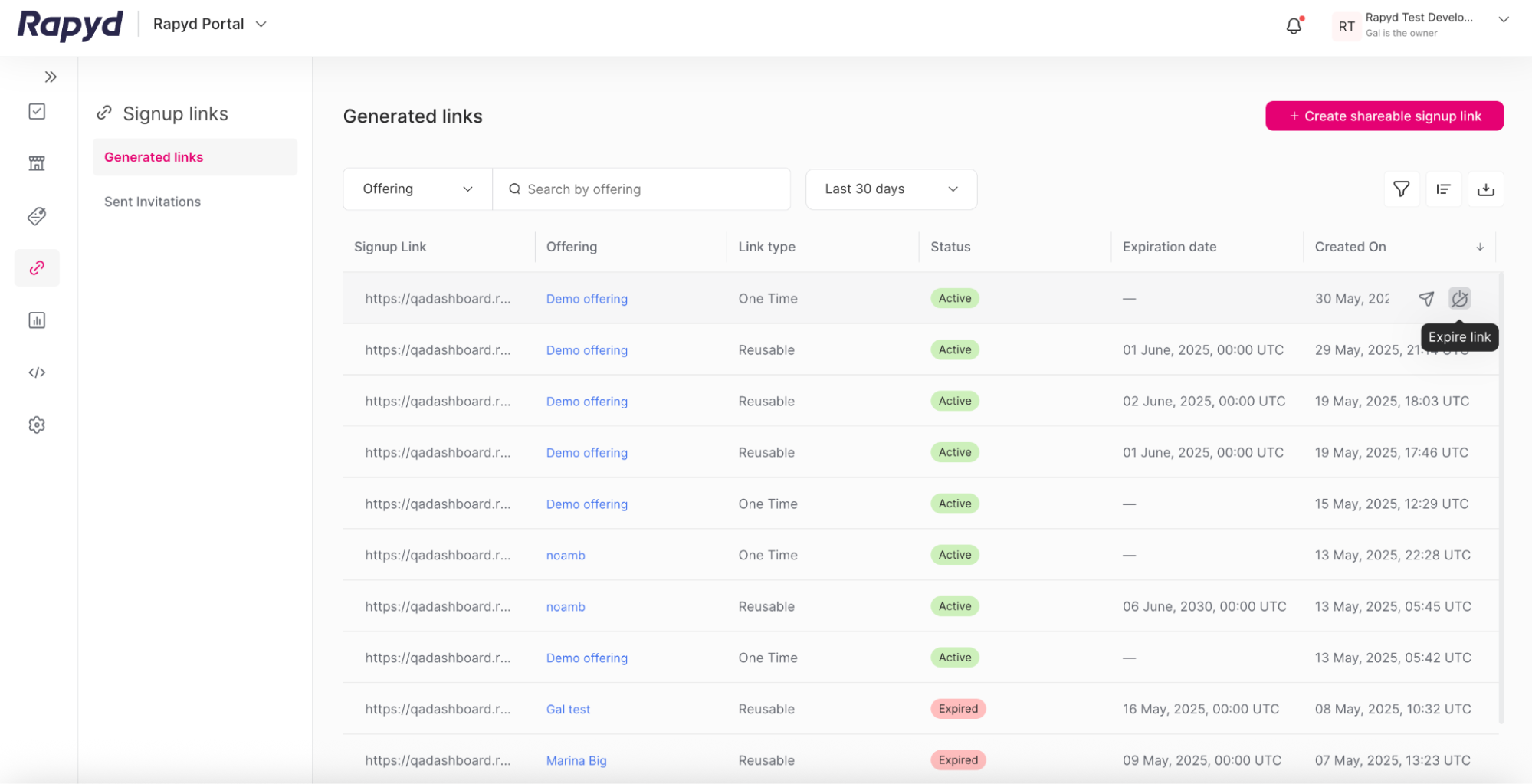Select the Generated links menu item
The height and width of the screenshot is (784, 1532).
[153, 156]
